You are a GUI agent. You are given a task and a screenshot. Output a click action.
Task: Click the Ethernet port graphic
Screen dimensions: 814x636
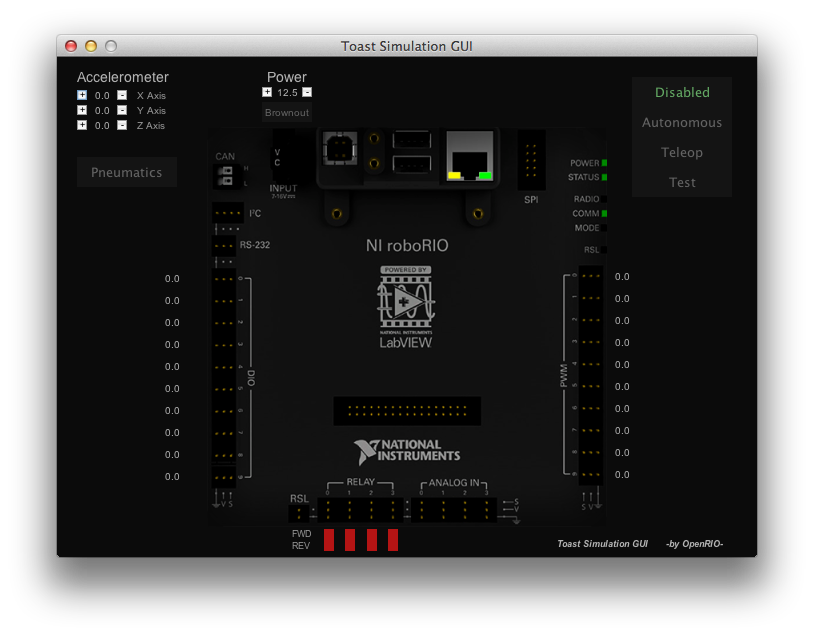coord(470,156)
